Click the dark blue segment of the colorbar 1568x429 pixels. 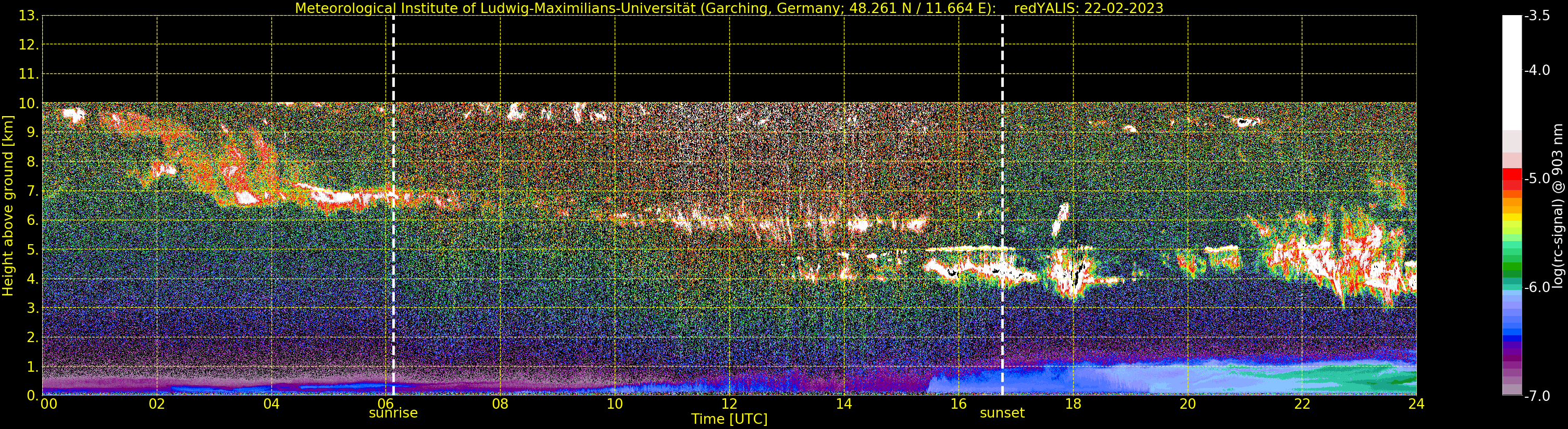tap(1512, 338)
